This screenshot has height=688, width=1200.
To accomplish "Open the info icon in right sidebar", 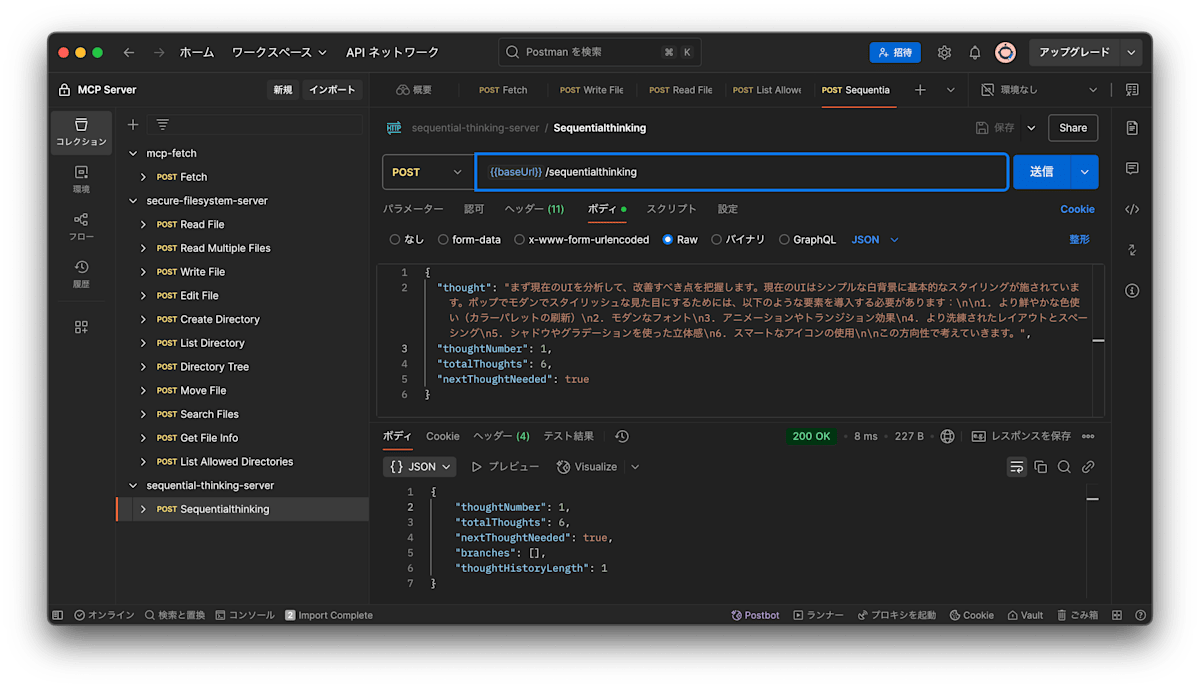I will (1132, 291).
